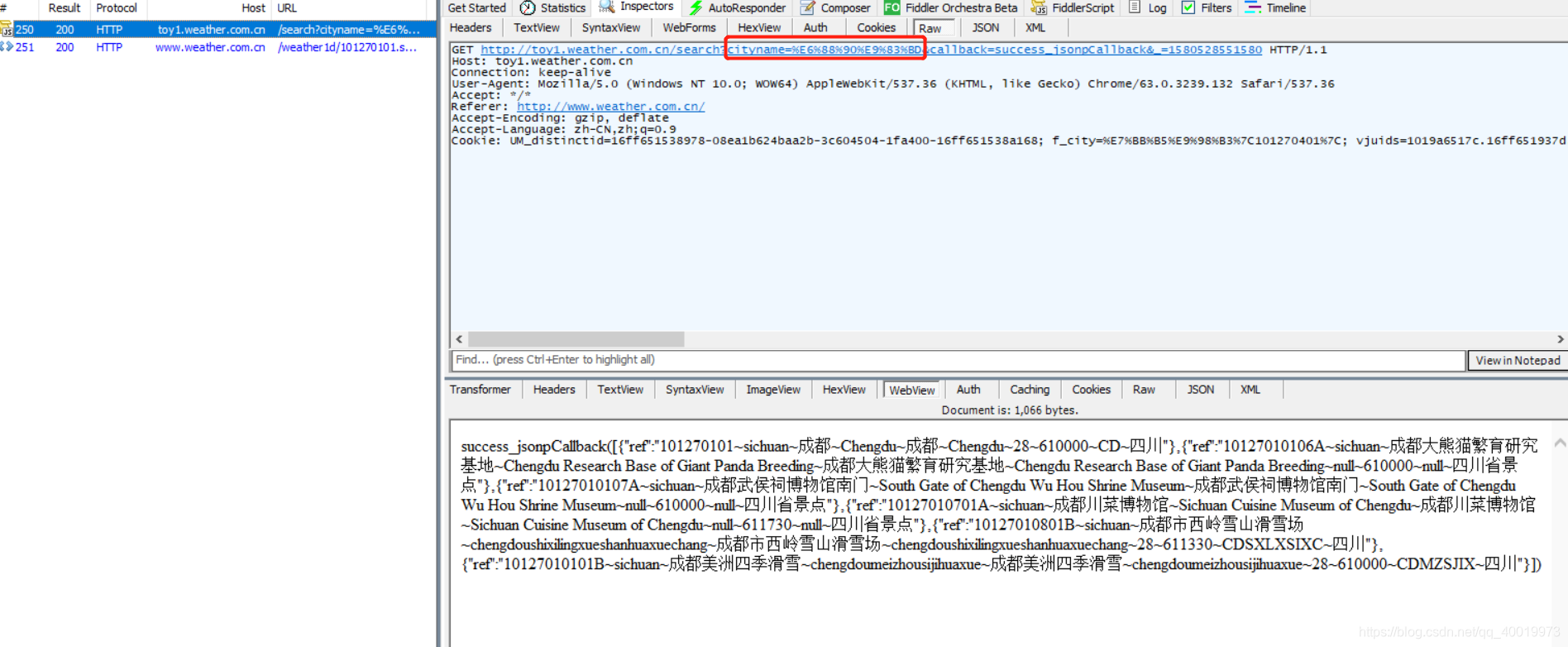Viewport: 1568px width, 647px height.
Task: Open response Caching tab
Action: pyautogui.click(x=1030, y=390)
